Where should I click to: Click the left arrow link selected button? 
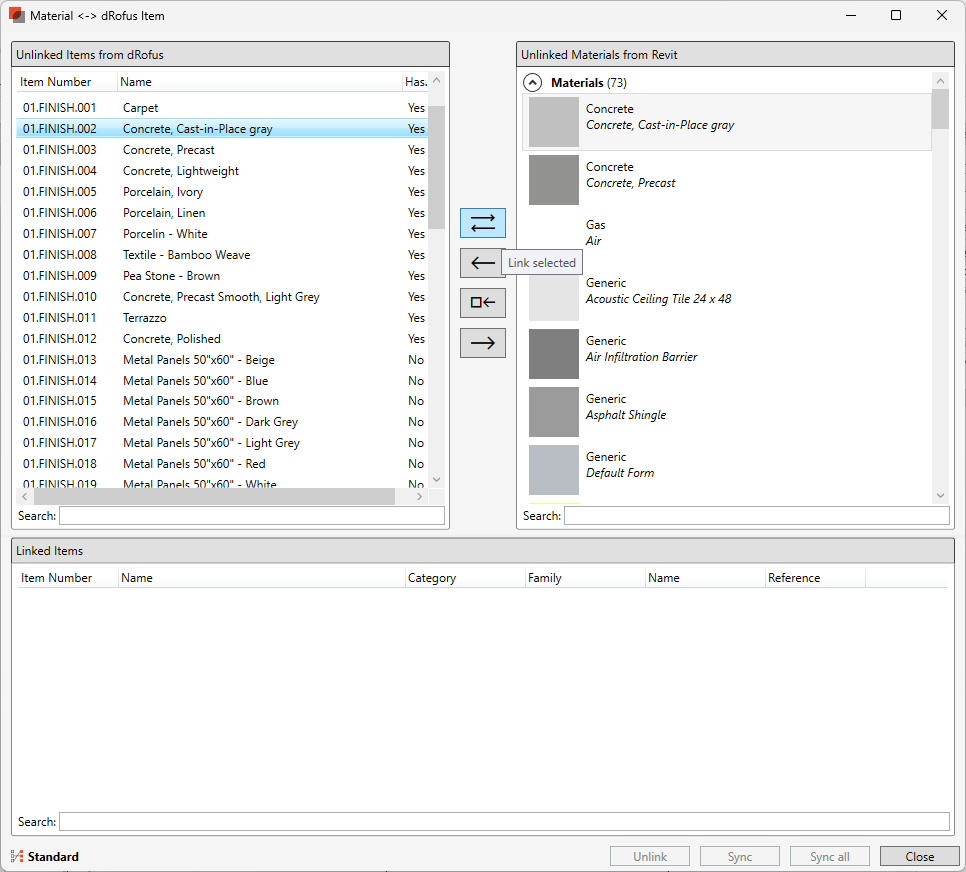pyautogui.click(x=482, y=263)
